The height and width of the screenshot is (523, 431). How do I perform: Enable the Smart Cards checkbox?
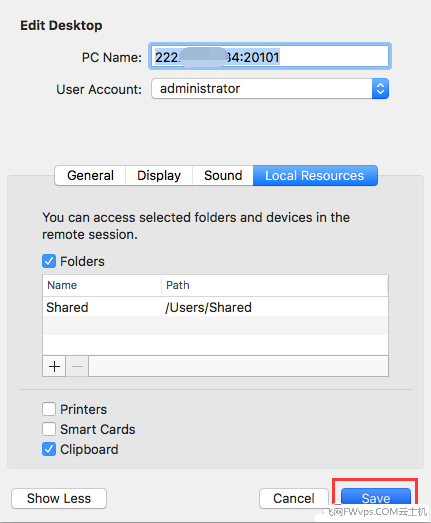(x=49, y=429)
